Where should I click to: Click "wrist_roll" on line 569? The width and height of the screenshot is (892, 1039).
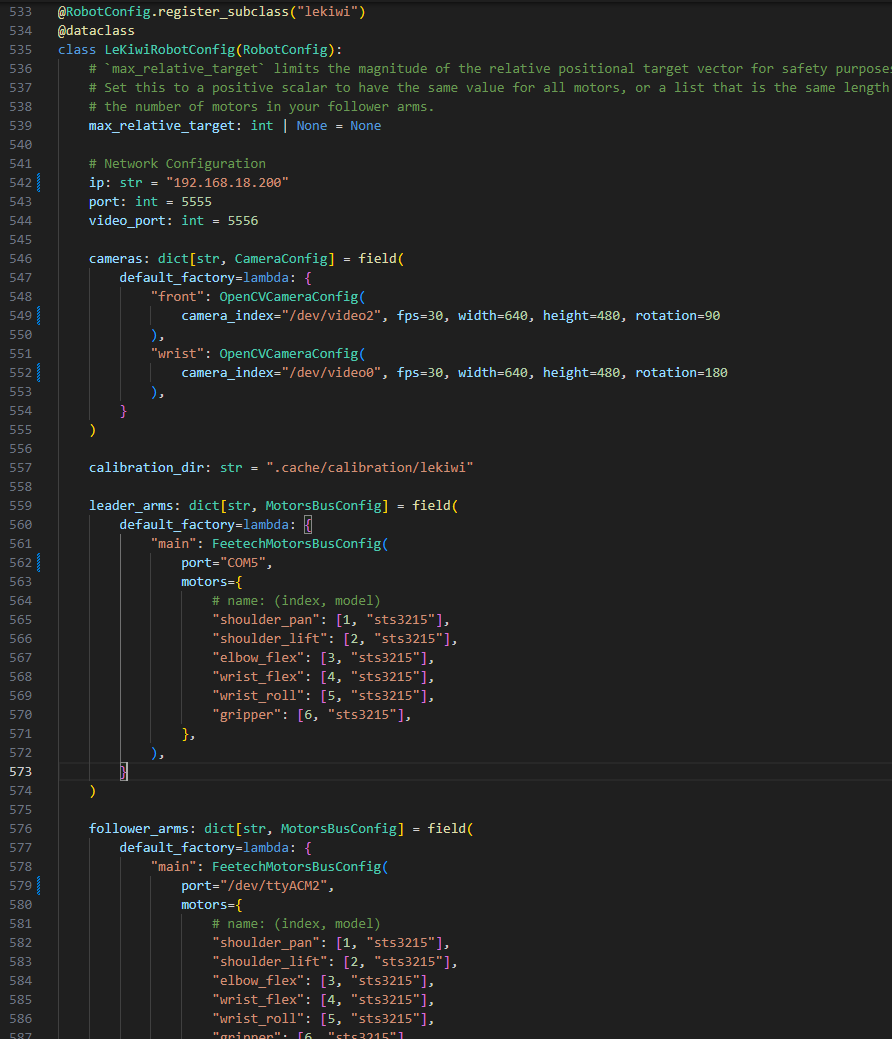coord(258,696)
